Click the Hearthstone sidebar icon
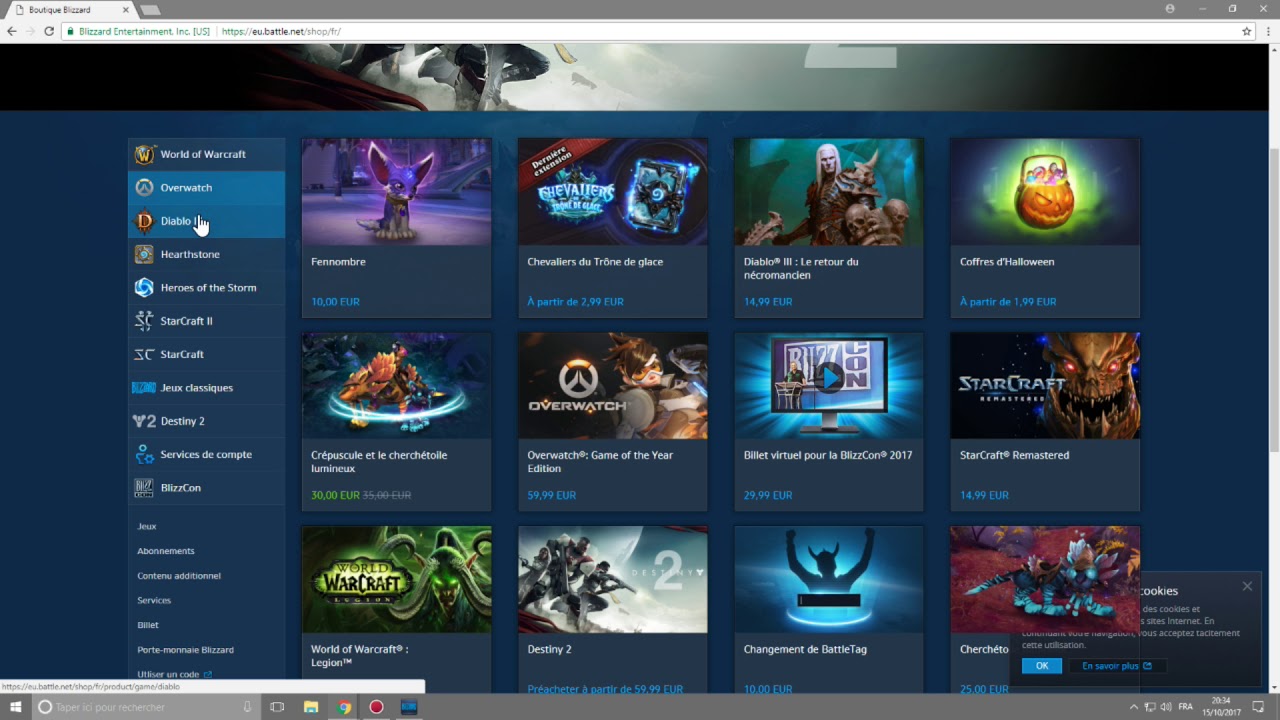 145,254
